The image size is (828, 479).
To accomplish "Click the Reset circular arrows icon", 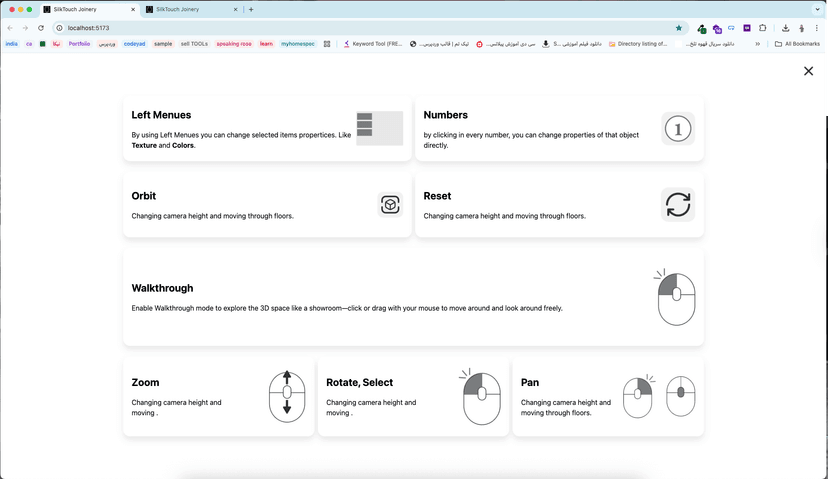I will (678, 204).
